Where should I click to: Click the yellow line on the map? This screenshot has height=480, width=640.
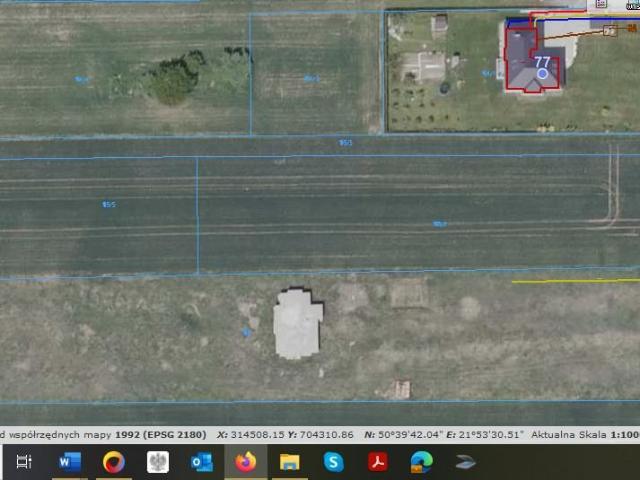click(575, 281)
